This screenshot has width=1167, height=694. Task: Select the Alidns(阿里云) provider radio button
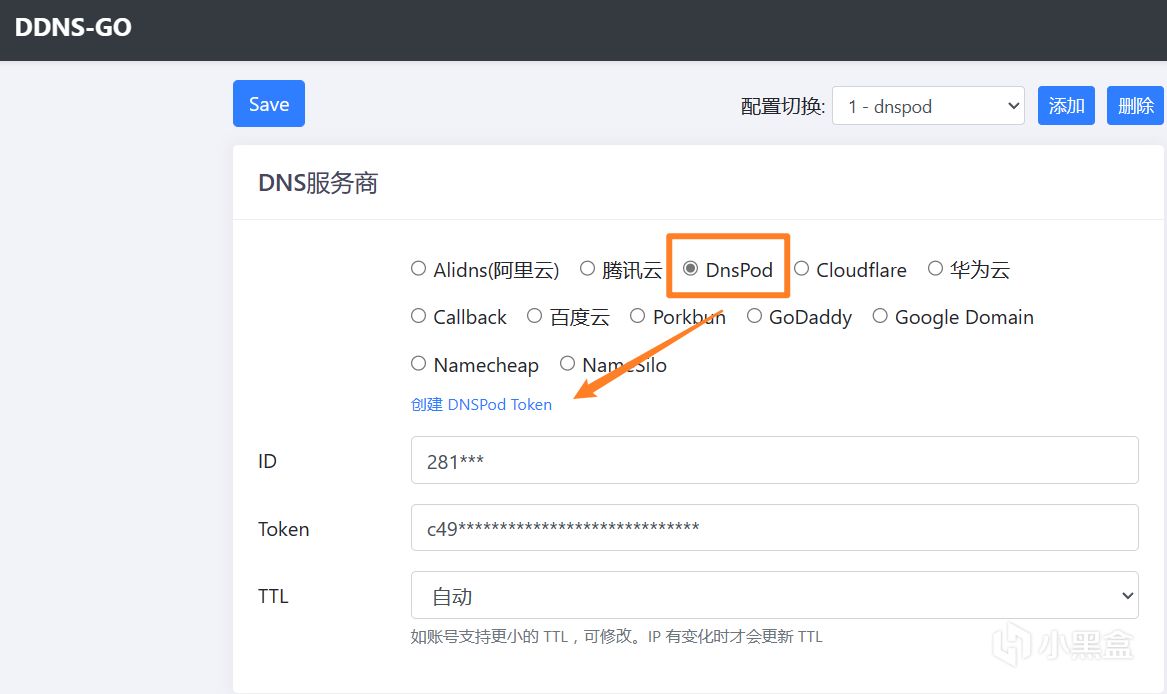coord(419,268)
